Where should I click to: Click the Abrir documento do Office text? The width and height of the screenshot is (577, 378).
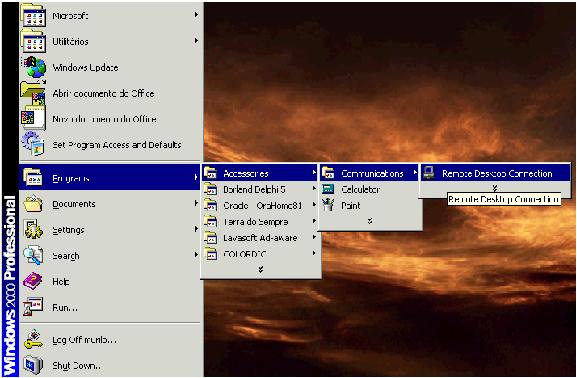point(103,93)
